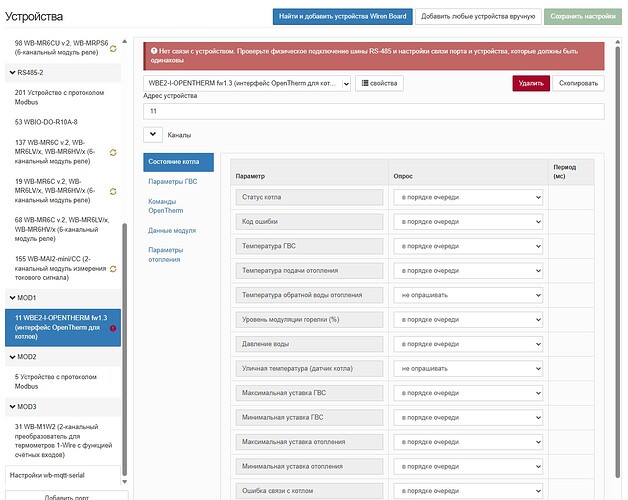Viewport: 628px width, 500px height.
Task: Click the свойства button
Action: click(379, 83)
